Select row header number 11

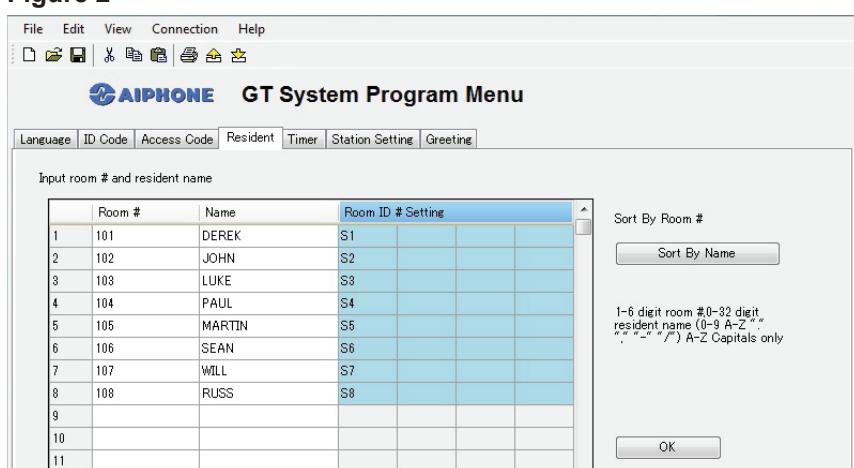[x=71, y=459]
